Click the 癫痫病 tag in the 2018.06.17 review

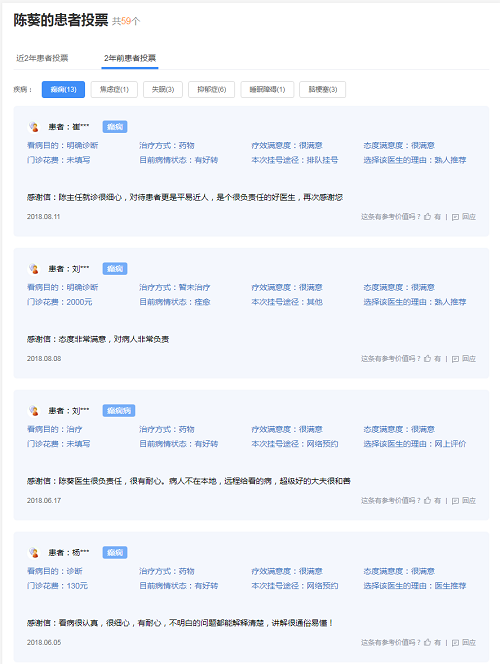point(119,410)
